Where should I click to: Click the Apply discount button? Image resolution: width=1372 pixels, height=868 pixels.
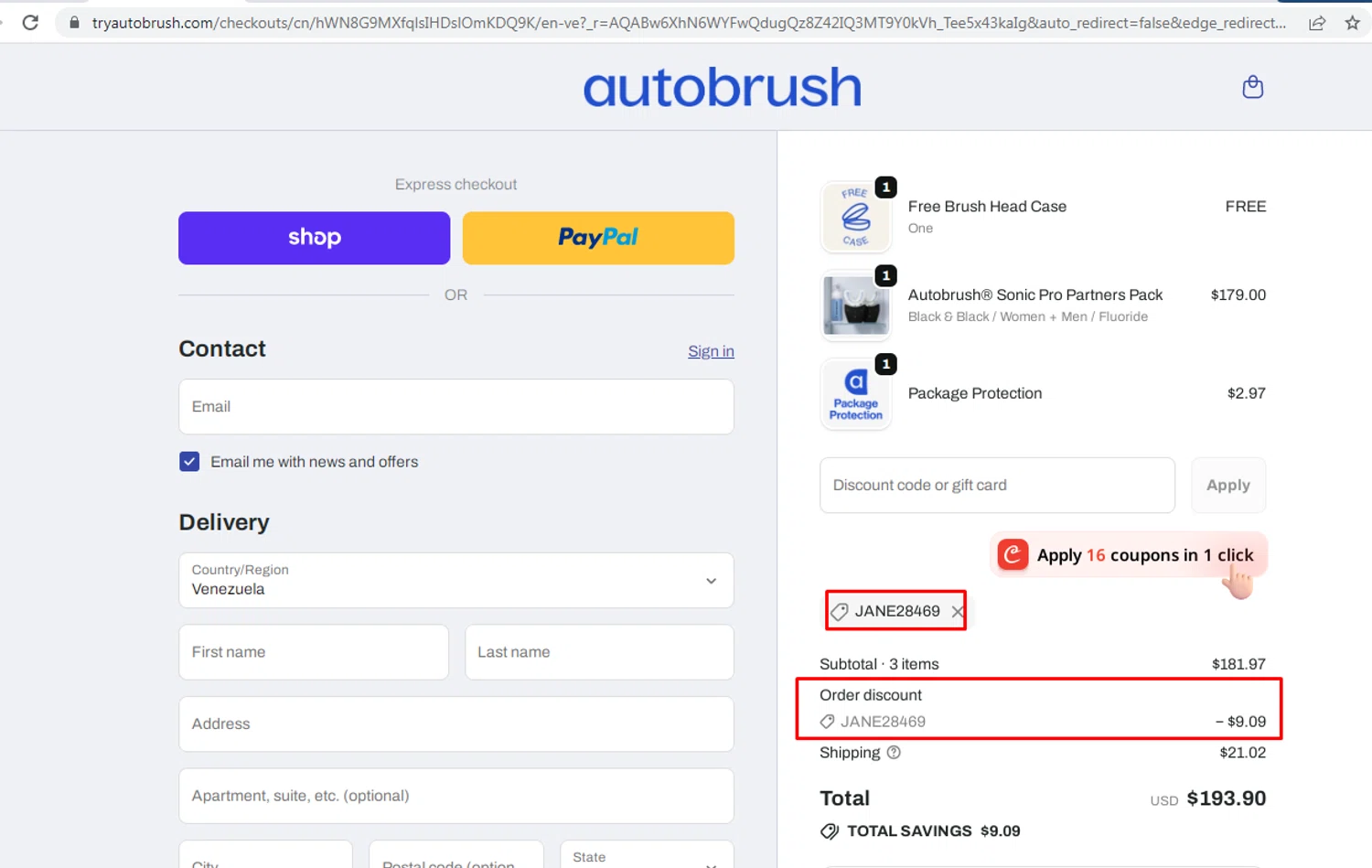coord(1228,486)
